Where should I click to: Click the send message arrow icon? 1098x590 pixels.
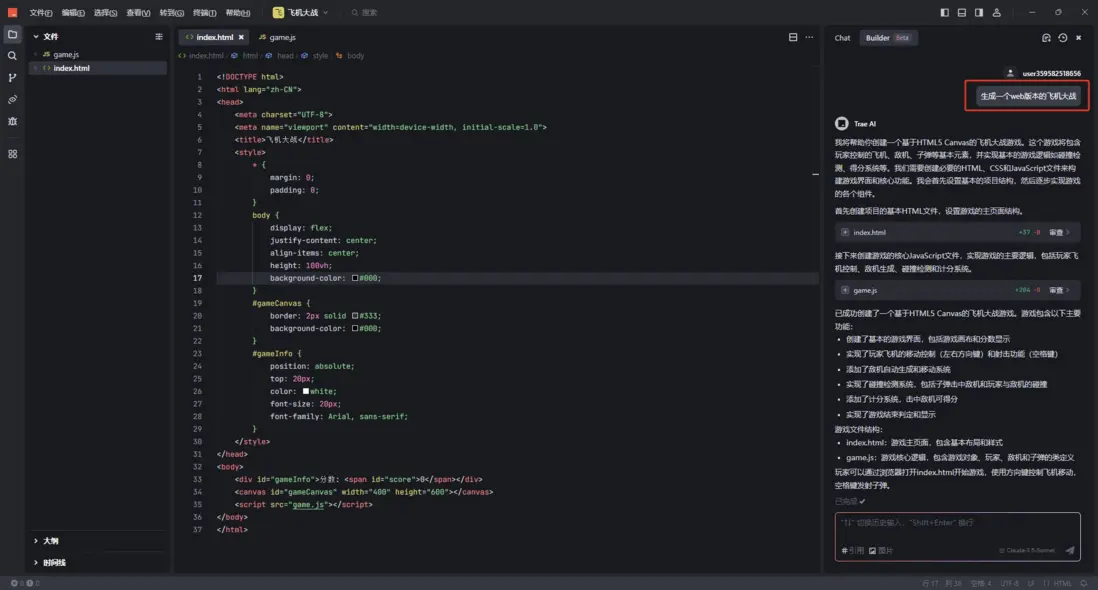(x=1069, y=550)
